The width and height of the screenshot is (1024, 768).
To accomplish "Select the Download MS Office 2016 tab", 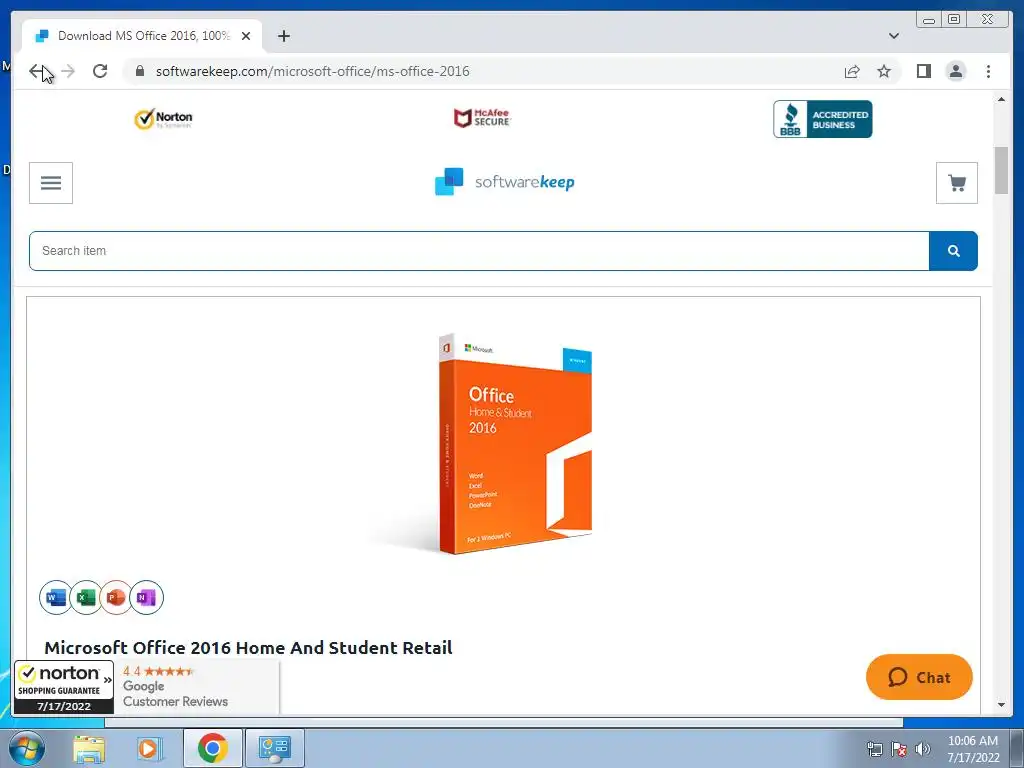I will [142, 36].
